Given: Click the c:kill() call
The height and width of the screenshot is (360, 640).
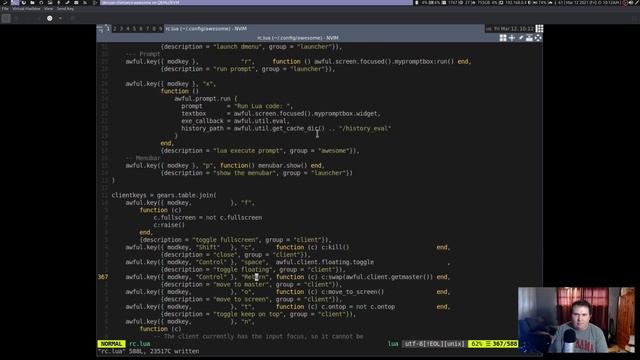Looking at the screenshot, I should point(335,247).
